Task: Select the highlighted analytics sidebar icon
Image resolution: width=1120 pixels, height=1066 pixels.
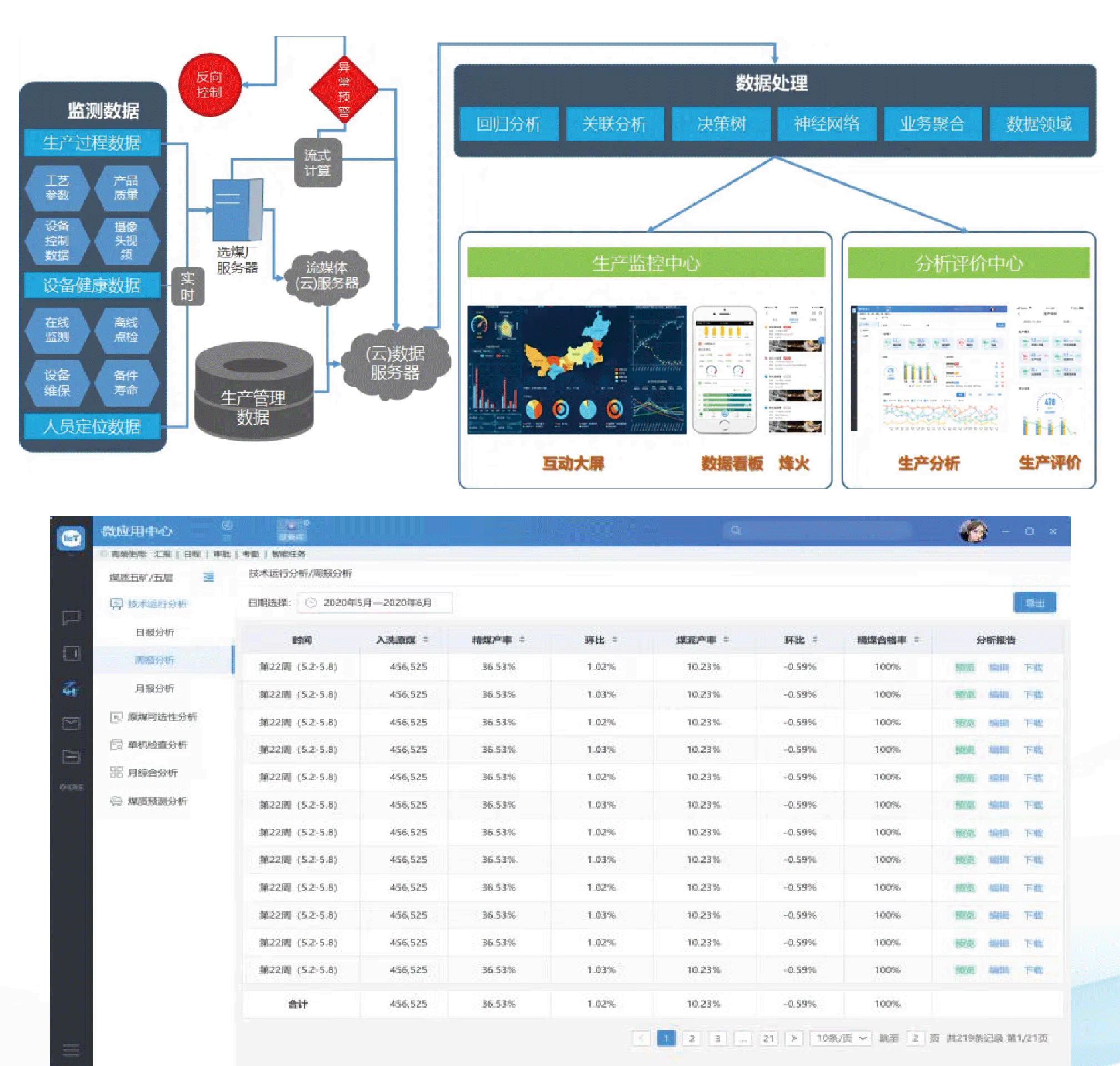Action: (71, 689)
